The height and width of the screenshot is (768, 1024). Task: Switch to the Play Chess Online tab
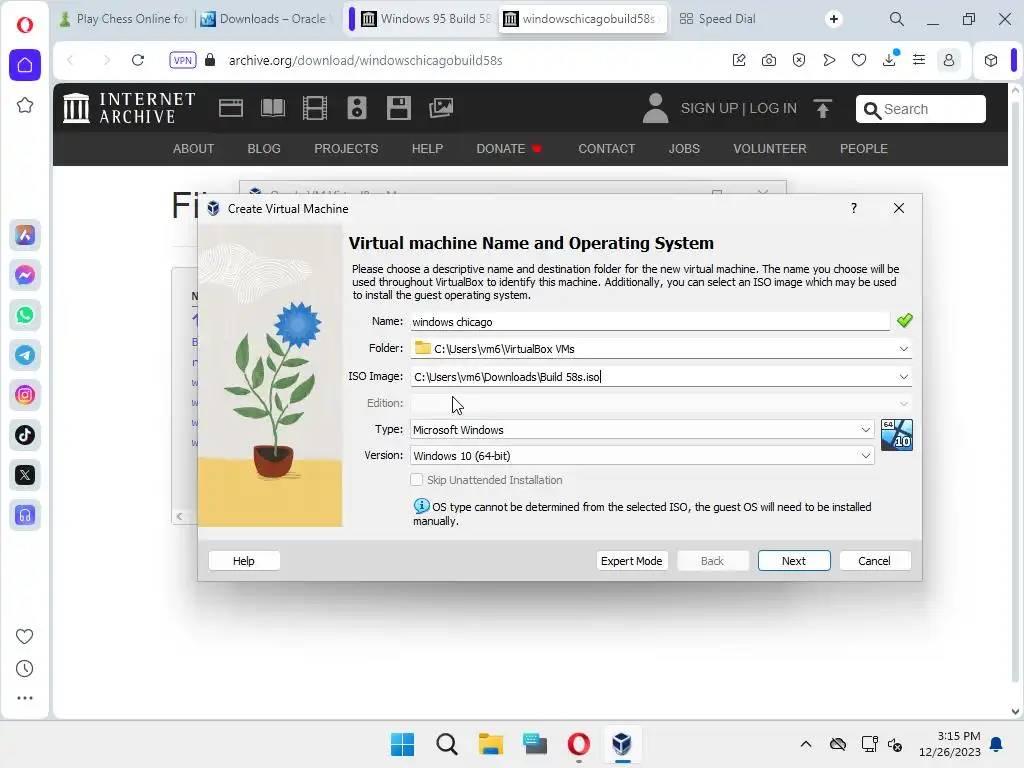coord(124,19)
